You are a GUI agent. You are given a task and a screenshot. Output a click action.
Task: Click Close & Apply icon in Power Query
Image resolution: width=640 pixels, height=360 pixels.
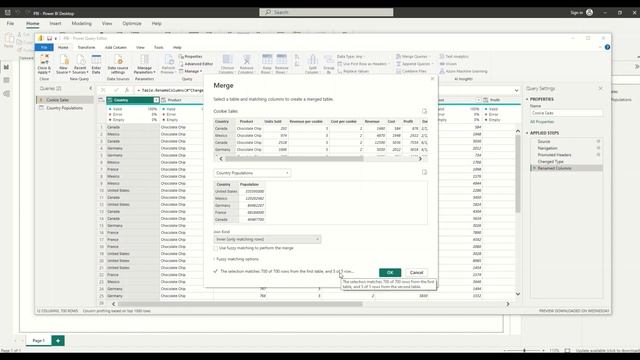[x=44, y=60]
